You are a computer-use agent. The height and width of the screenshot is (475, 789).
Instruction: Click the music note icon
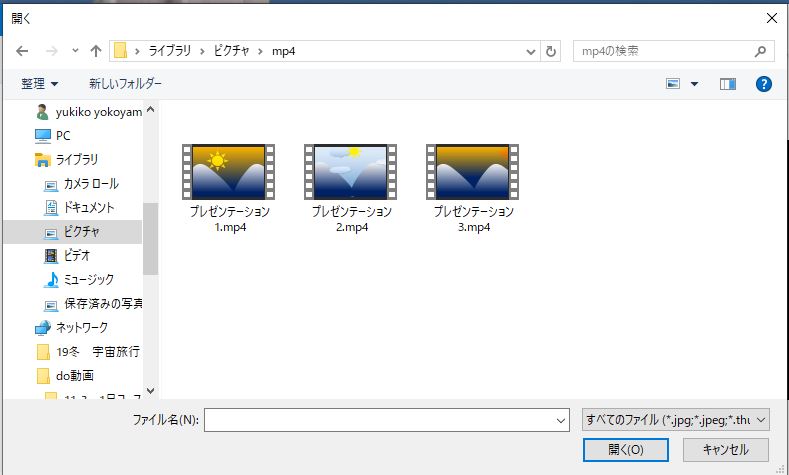pos(51,280)
